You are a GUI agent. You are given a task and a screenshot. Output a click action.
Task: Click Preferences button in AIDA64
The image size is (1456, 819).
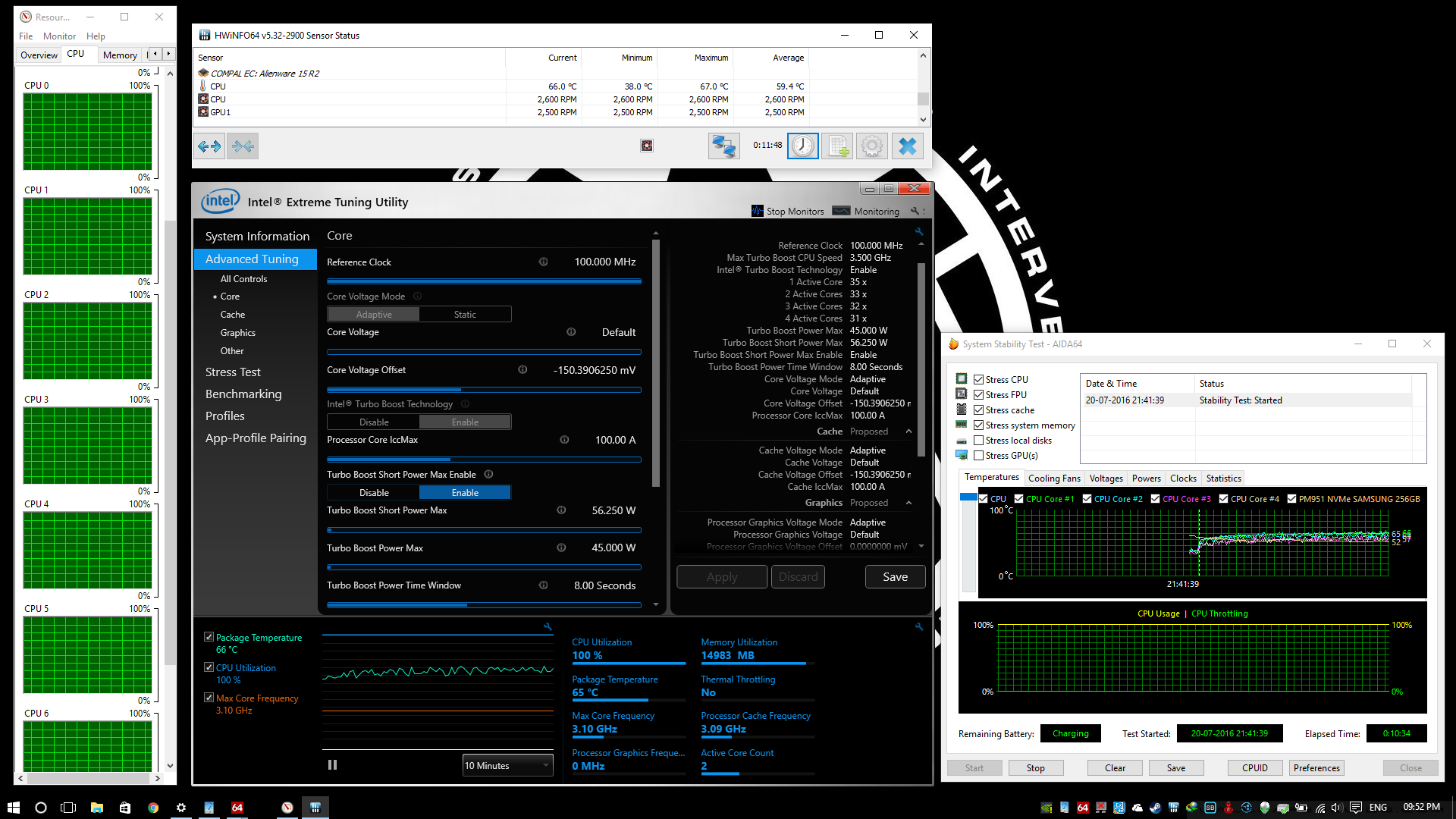pyautogui.click(x=1316, y=768)
